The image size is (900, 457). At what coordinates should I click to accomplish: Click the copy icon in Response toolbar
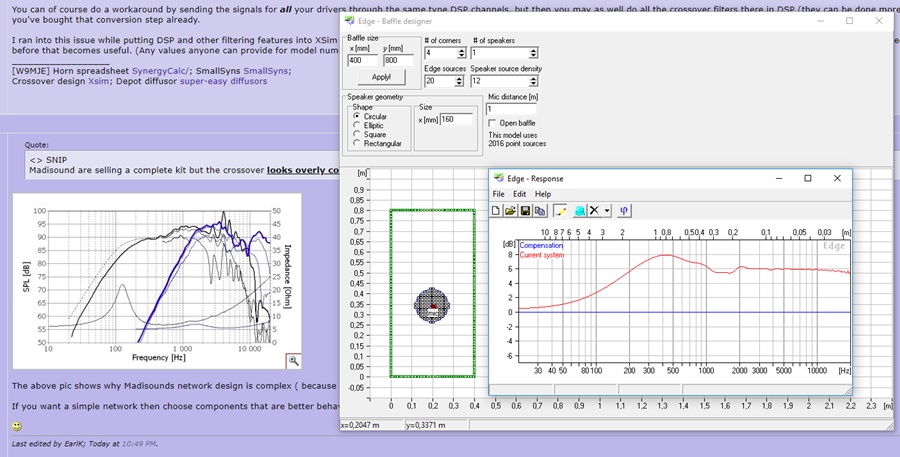[539, 211]
